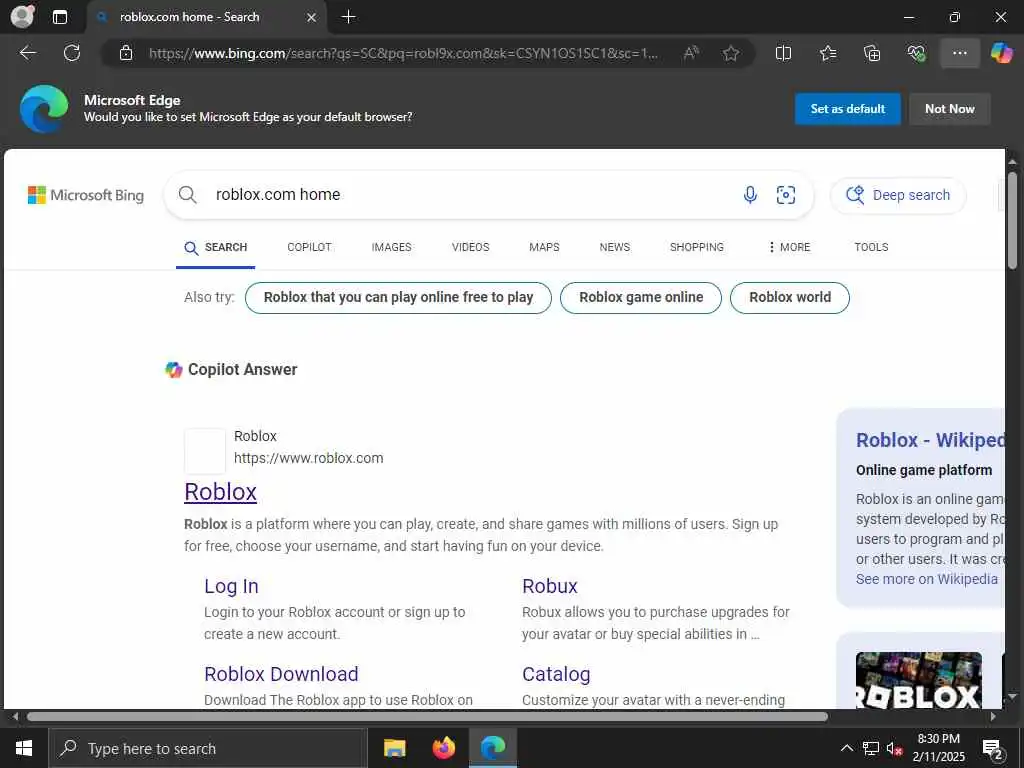The height and width of the screenshot is (768, 1024).
Task: Open the Roblox main result link
Action: pyautogui.click(x=221, y=492)
